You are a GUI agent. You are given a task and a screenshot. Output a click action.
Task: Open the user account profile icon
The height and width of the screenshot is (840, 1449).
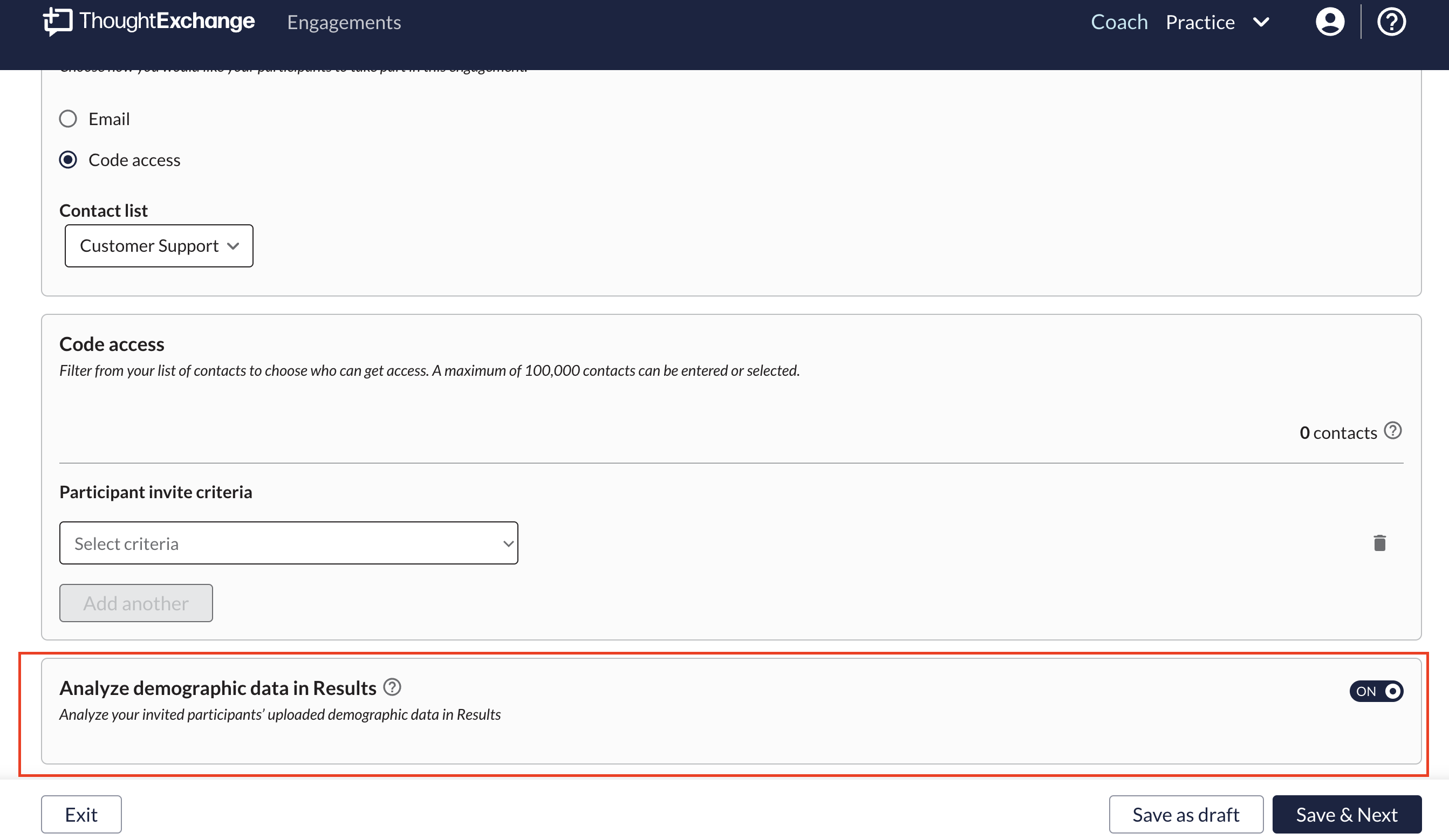tap(1329, 23)
